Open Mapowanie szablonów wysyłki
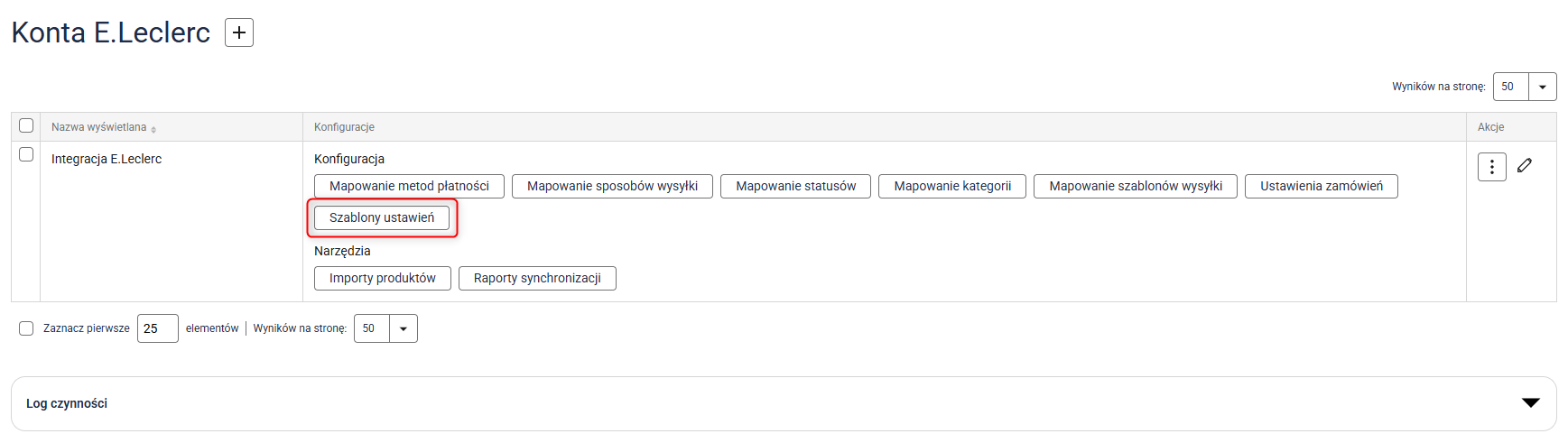Viewport: 1568px width, 443px height. [x=1135, y=186]
